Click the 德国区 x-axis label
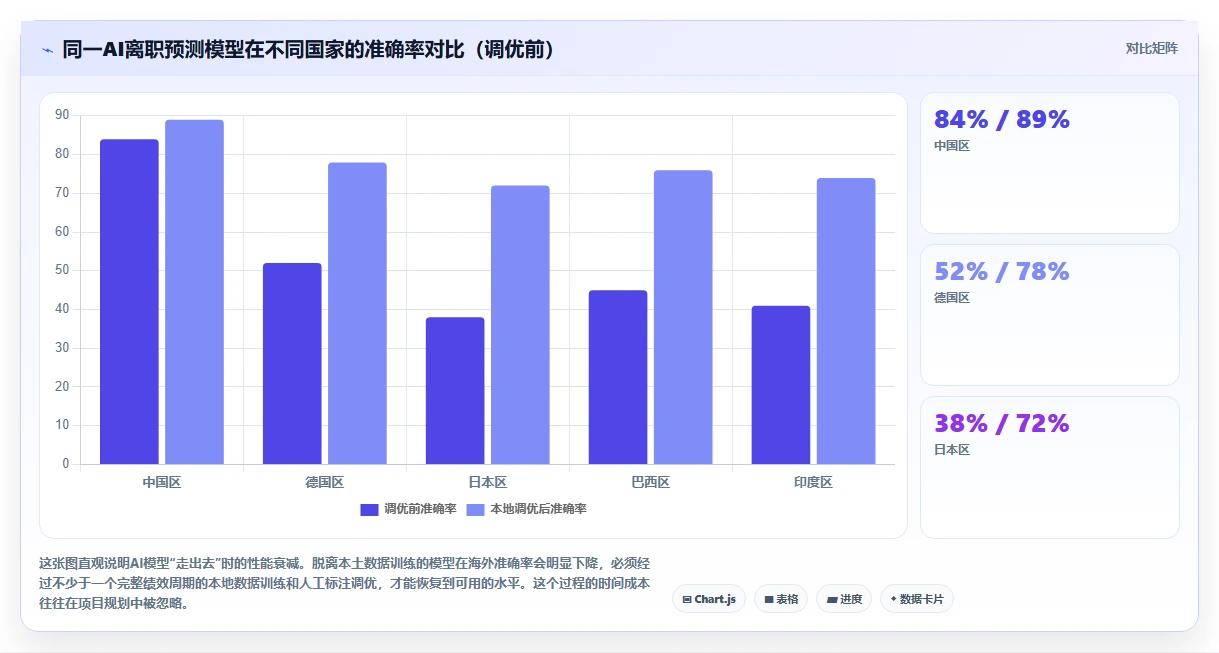The height and width of the screenshot is (653, 1219). click(325, 482)
